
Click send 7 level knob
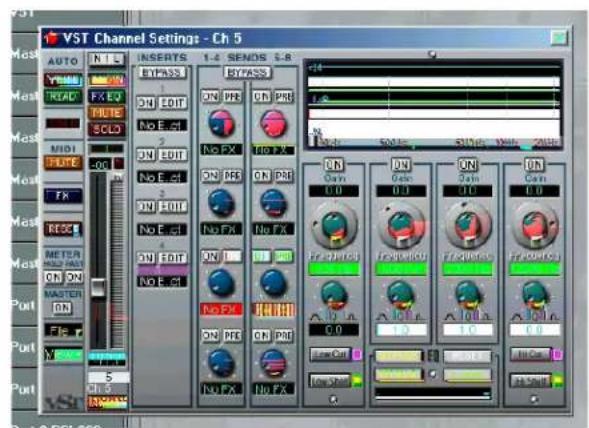pos(273,283)
